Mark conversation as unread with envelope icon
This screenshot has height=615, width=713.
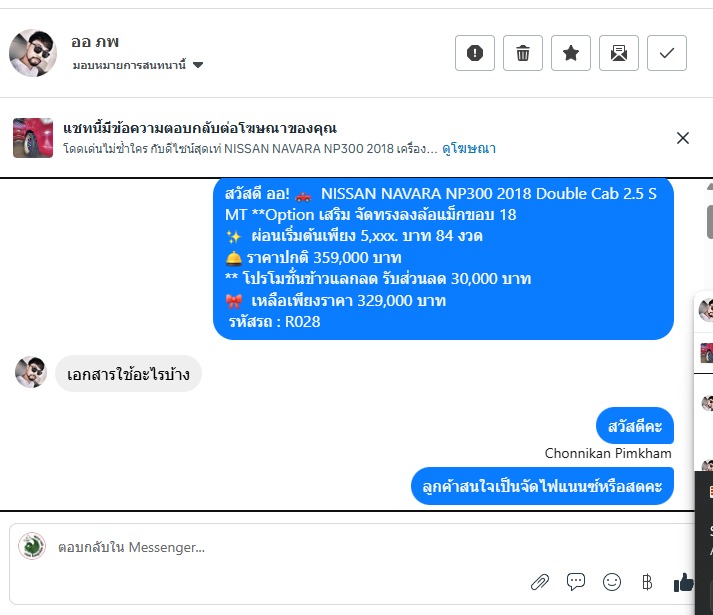click(x=619, y=53)
